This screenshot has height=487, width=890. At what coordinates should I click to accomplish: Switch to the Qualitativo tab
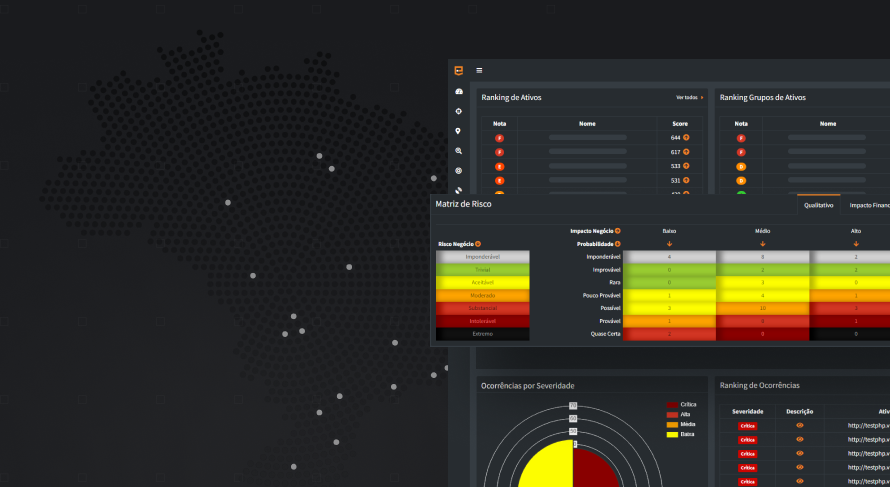click(x=818, y=204)
